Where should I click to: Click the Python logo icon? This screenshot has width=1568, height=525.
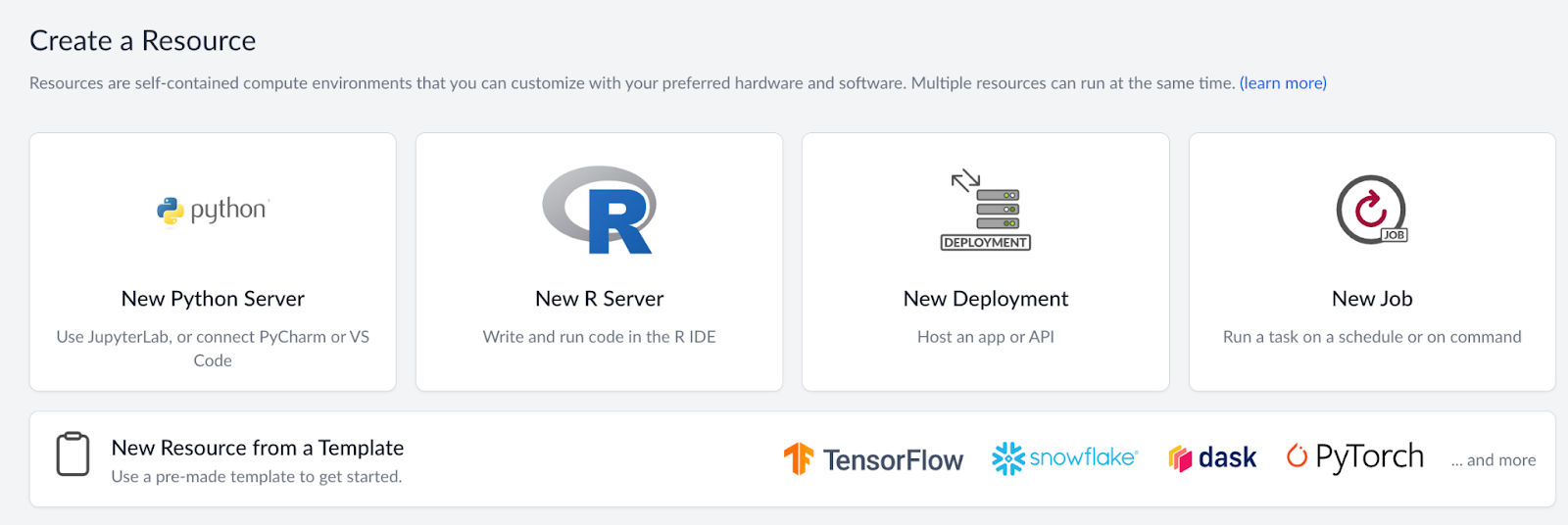(213, 210)
